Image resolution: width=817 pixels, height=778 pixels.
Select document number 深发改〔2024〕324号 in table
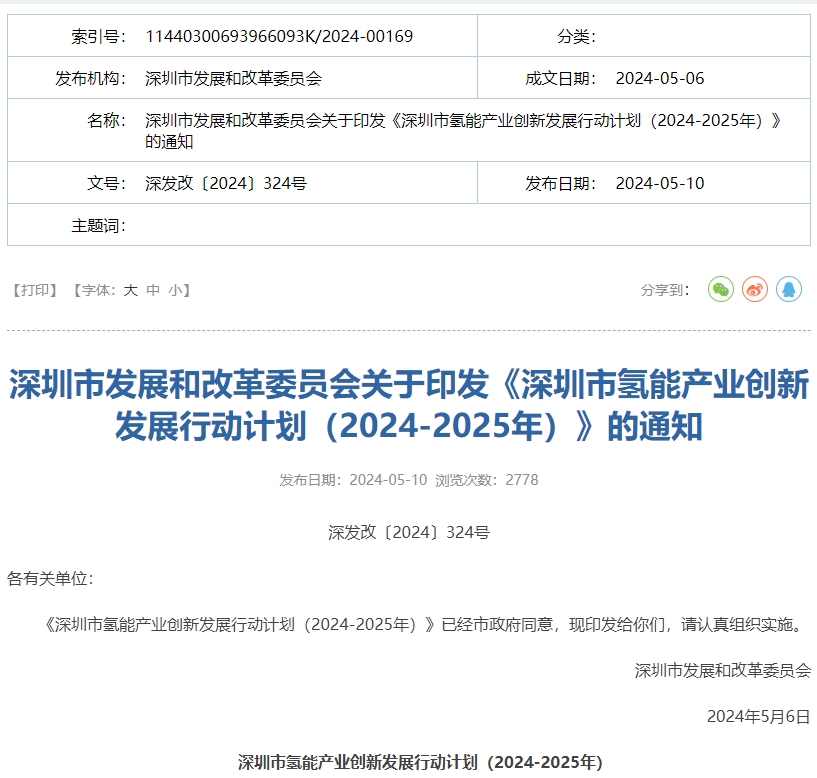(x=226, y=183)
